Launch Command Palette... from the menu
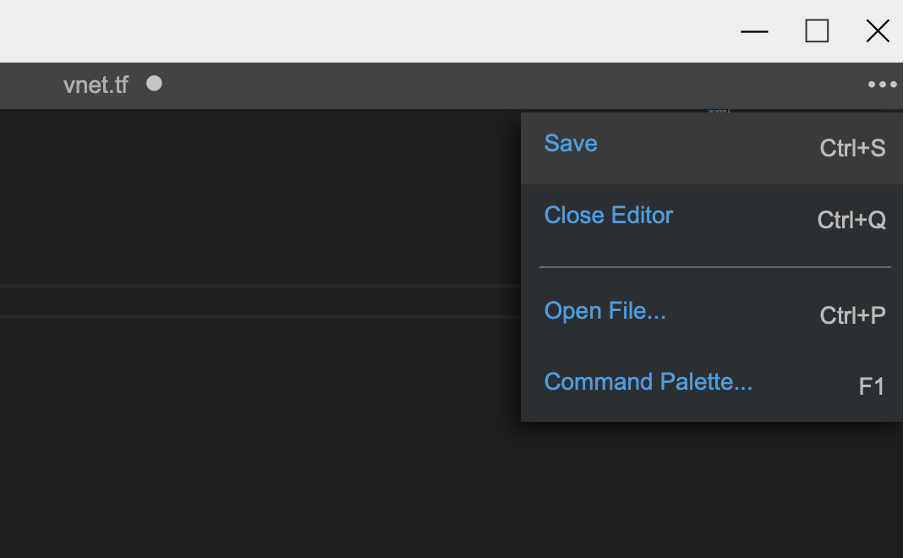 click(711, 385)
